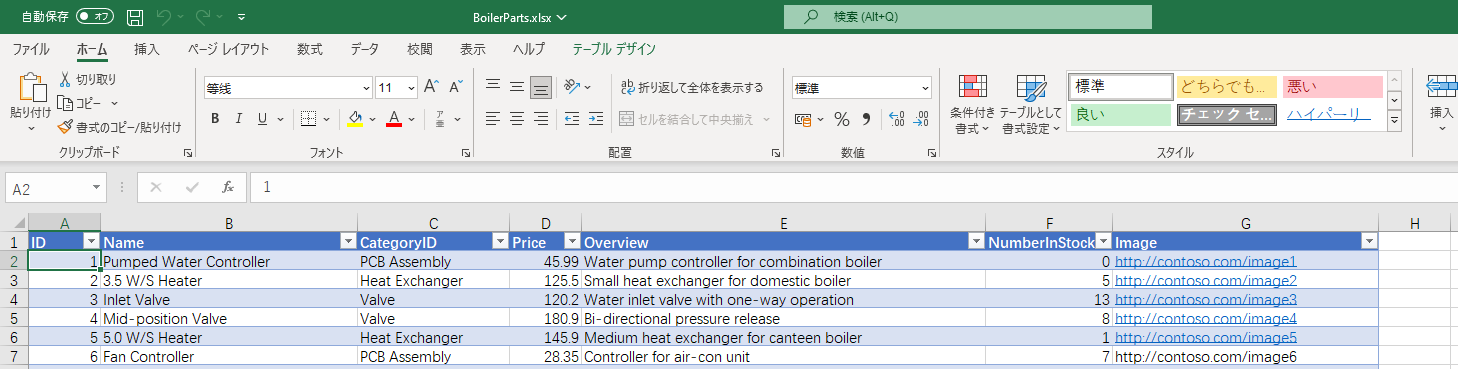Click the borders icon
1458x369 pixels.
point(308,119)
